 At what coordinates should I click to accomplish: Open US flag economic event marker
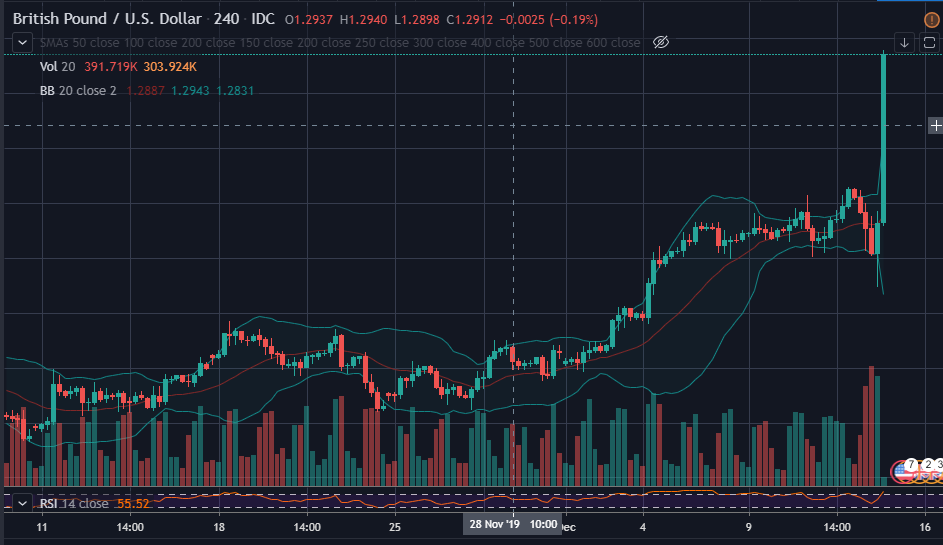900,471
